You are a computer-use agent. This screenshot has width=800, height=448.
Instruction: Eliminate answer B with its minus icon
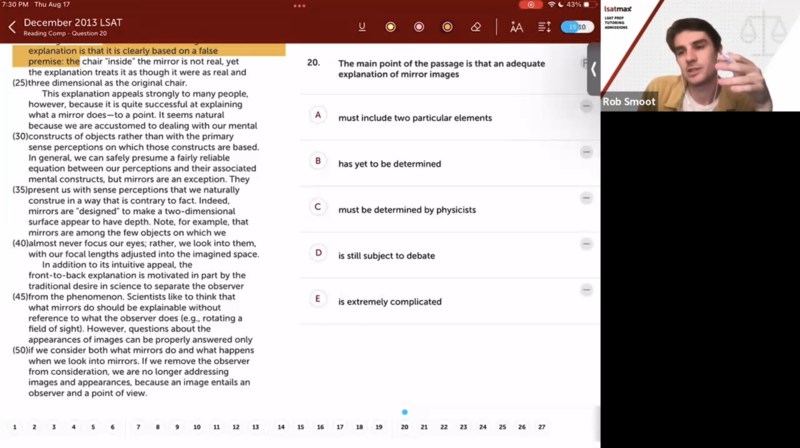(x=586, y=152)
